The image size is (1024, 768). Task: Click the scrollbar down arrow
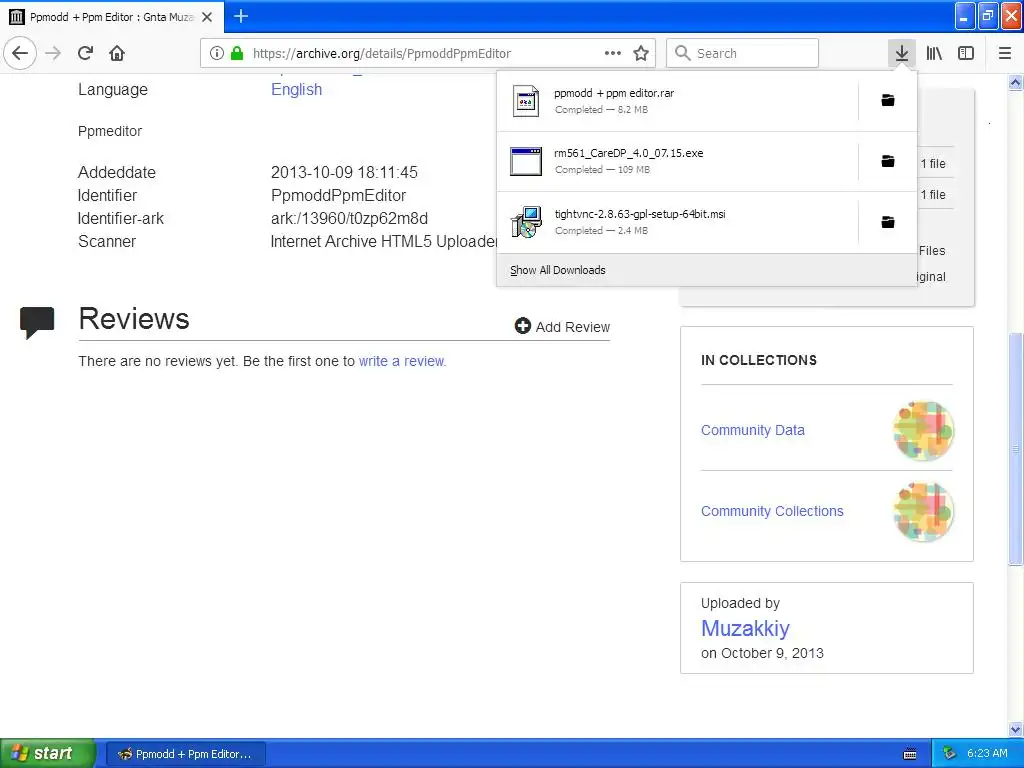(x=1015, y=729)
